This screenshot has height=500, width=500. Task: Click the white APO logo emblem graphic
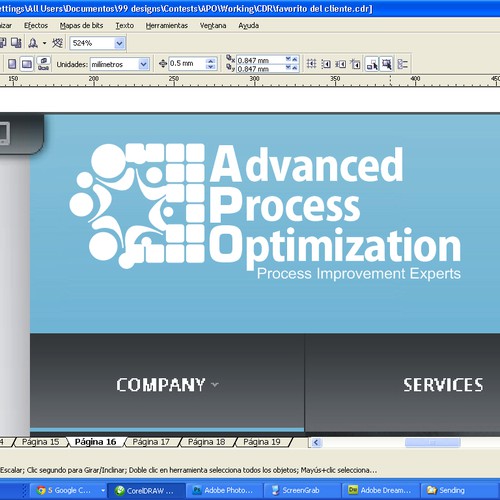(x=137, y=206)
